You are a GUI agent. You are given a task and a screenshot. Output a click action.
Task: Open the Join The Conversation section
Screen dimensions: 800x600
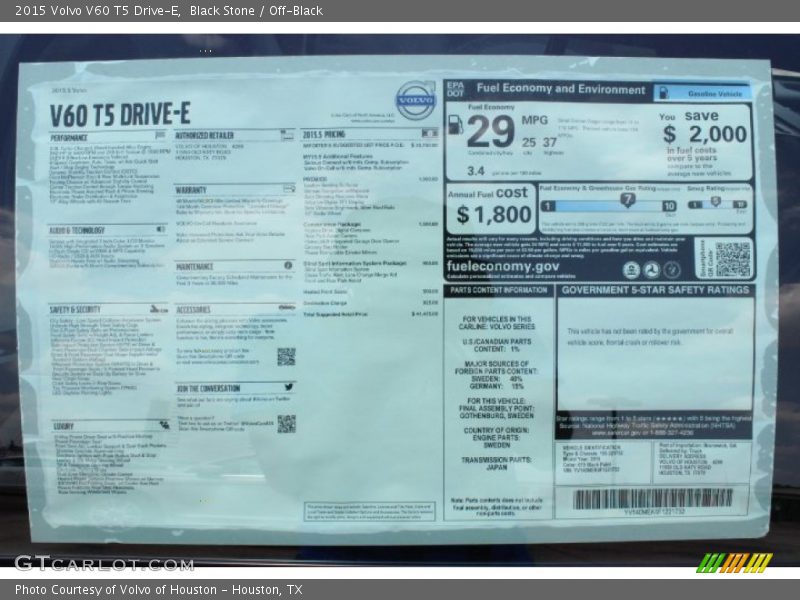[209, 386]
